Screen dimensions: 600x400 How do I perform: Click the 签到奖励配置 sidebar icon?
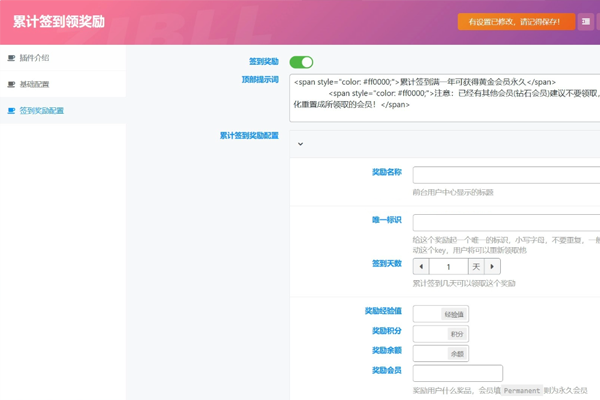click(11, 110)
